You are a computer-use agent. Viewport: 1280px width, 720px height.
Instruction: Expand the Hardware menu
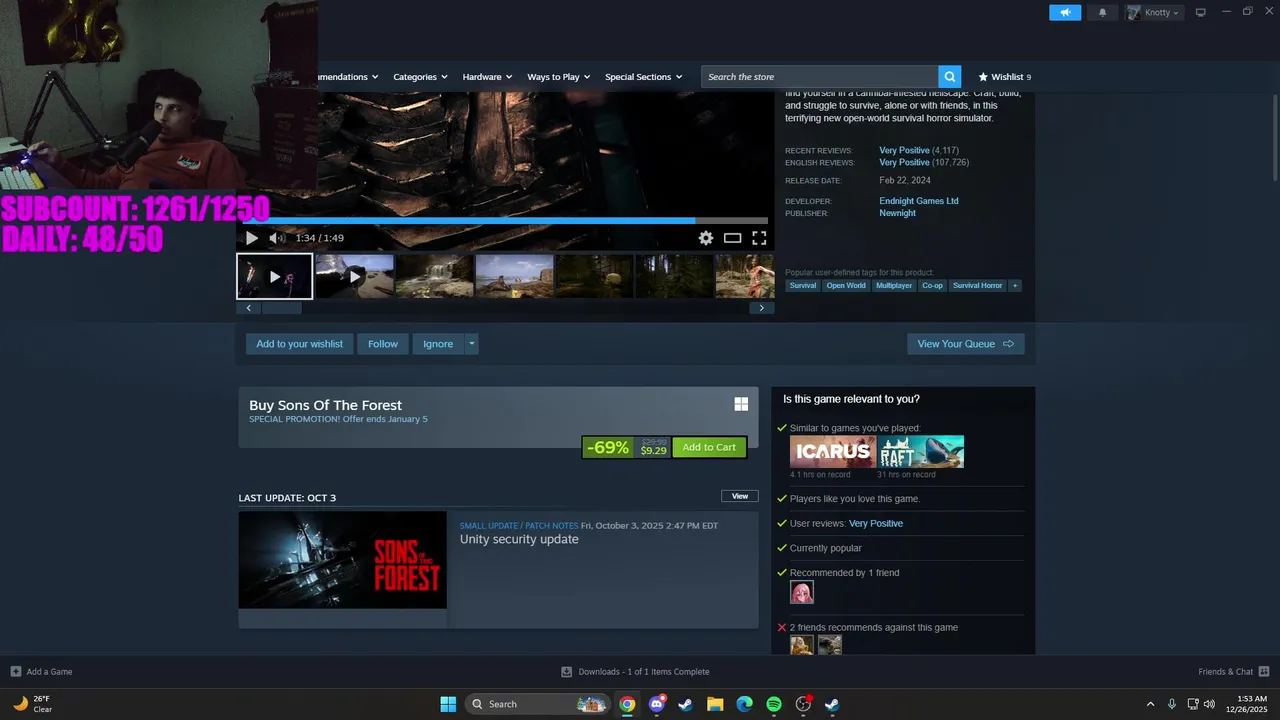[x=487, y=77]
